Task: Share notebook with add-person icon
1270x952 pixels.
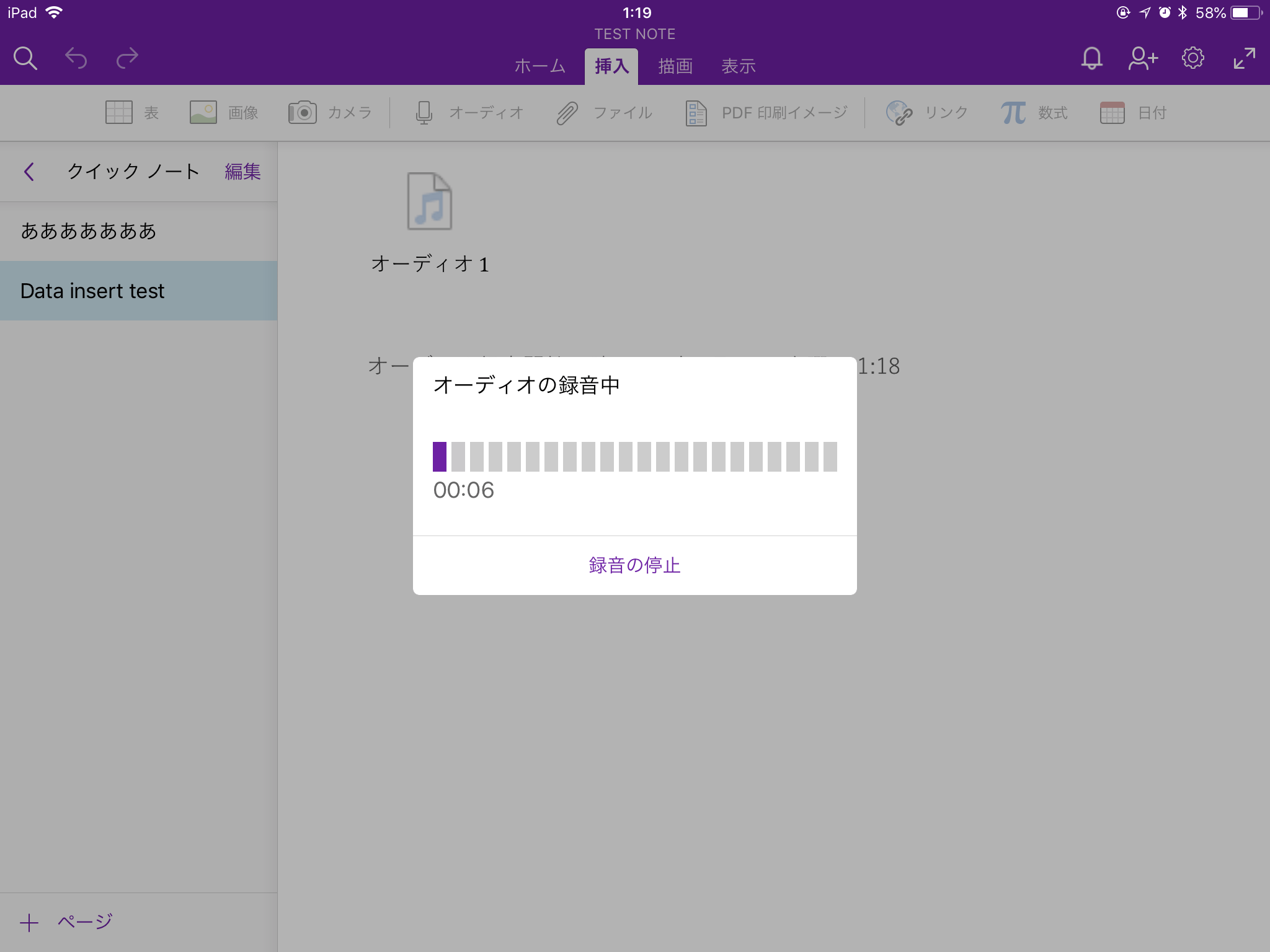Action: (x=1142, y=59)
